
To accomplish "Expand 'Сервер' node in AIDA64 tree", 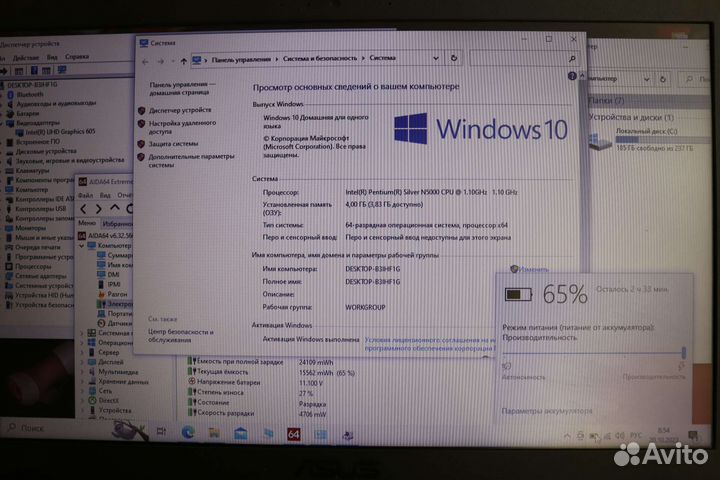I will pos(82,353).
